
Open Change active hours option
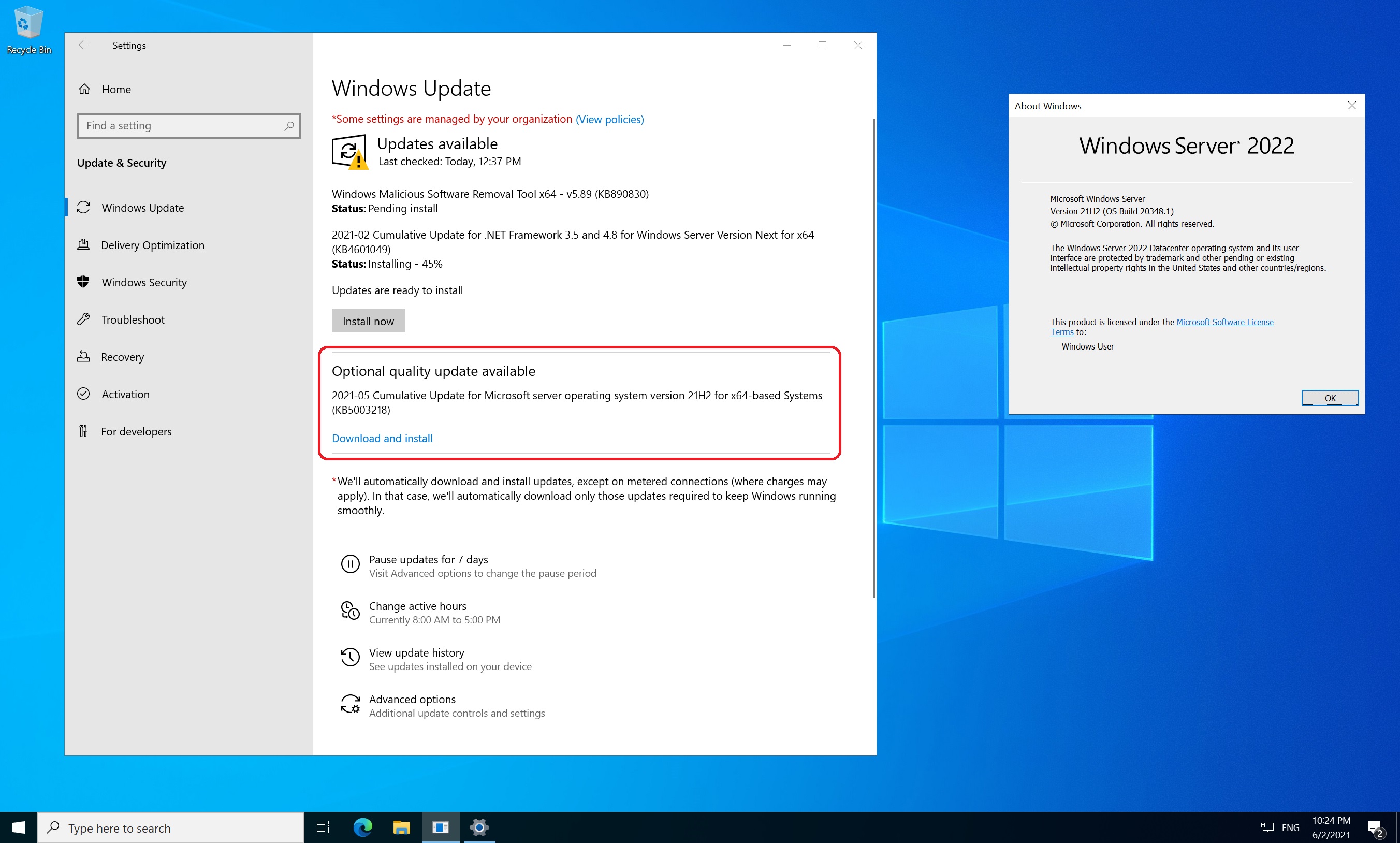point(417,606)
